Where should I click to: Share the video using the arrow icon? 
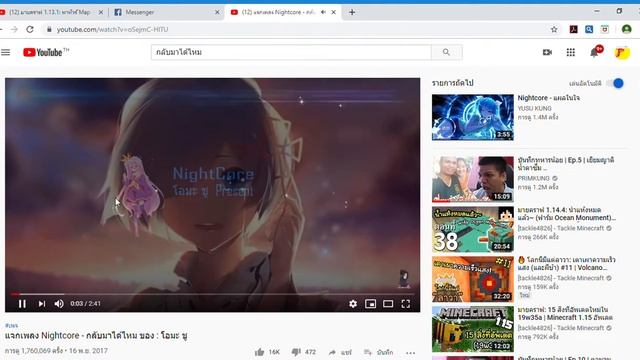tap(332, 352)
